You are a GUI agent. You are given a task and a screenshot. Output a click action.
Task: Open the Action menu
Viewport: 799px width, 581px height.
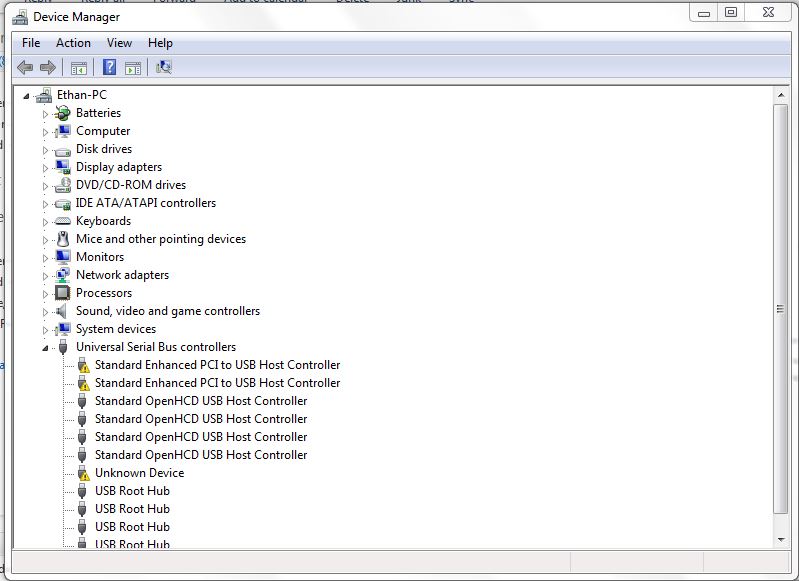pos(73,43)
